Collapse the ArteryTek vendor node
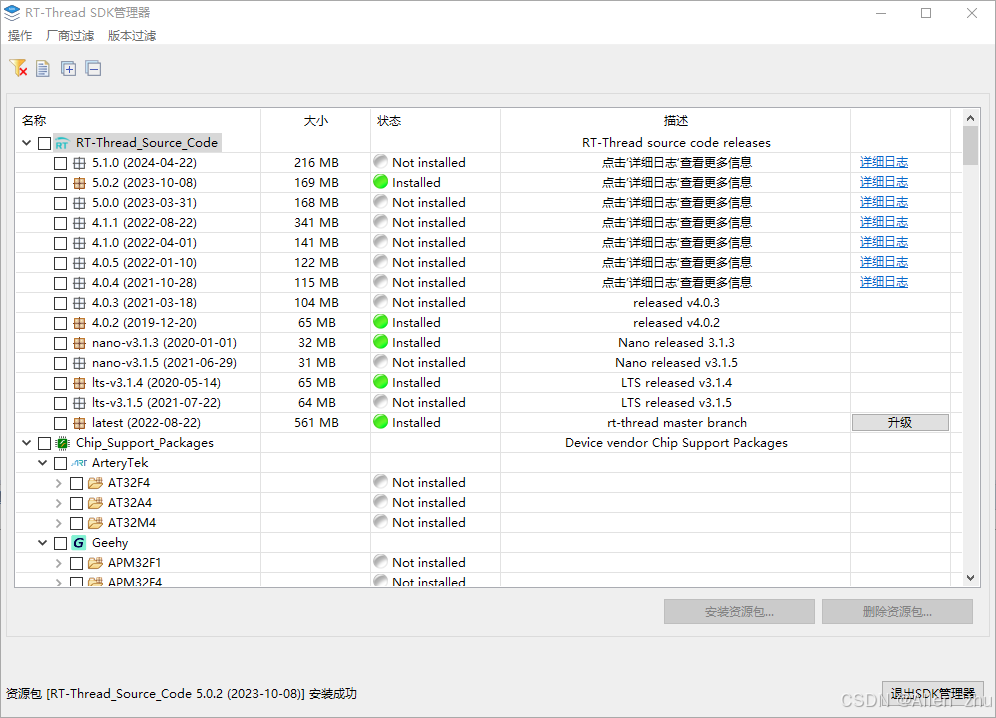Screen dimensions: 996x718 [43, 463]
